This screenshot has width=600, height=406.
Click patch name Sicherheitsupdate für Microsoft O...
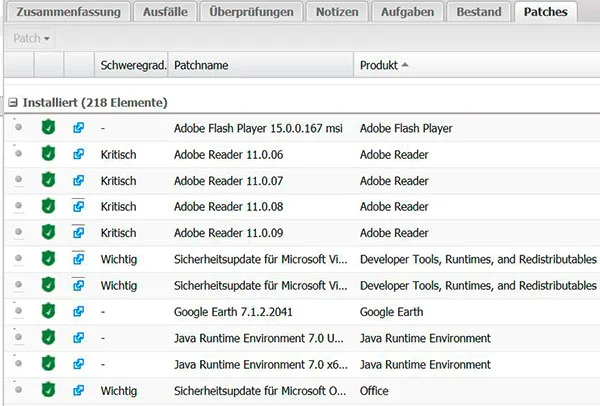260,391
